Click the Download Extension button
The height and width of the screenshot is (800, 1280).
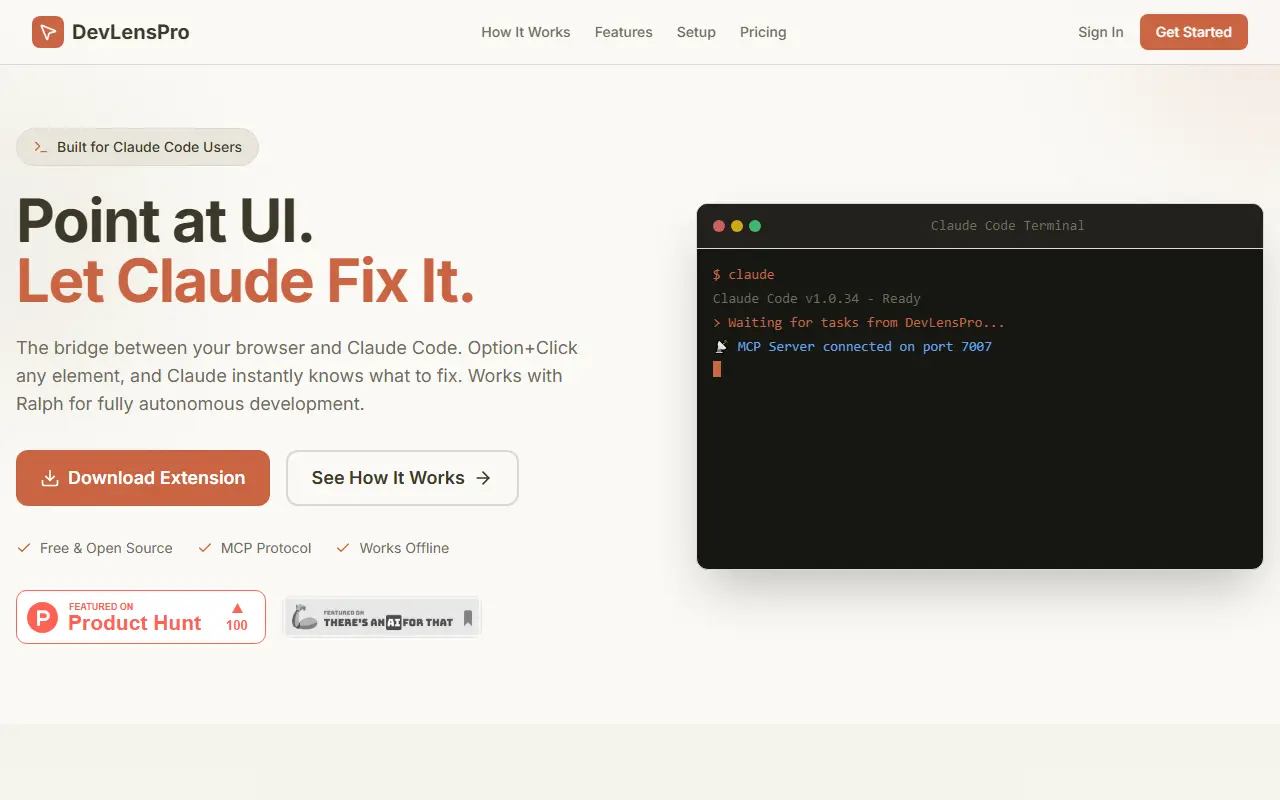click(143, 478)
